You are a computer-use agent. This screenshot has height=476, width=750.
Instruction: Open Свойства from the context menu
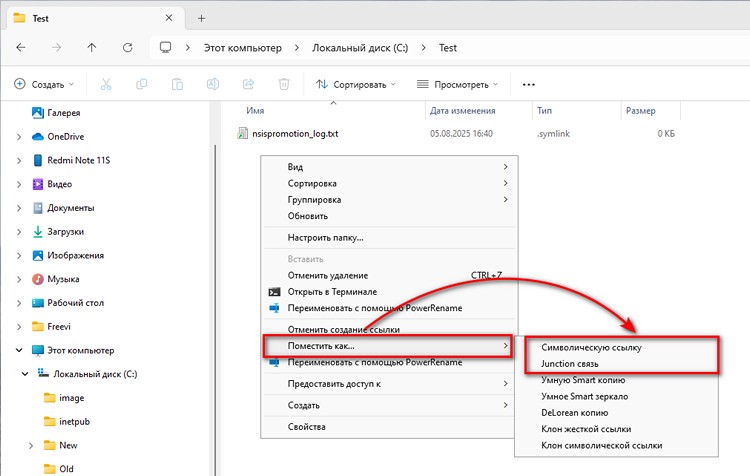tap(307, 427)
